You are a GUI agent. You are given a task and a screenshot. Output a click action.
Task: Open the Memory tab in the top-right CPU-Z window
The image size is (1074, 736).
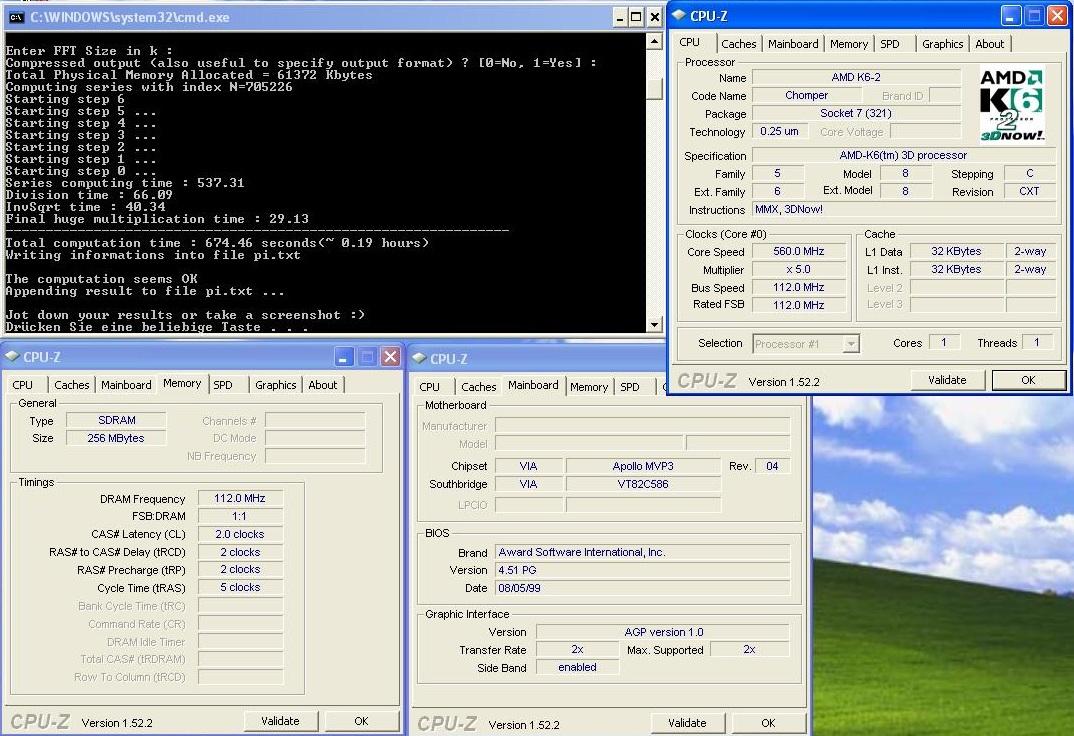click(x=849, y=44)
